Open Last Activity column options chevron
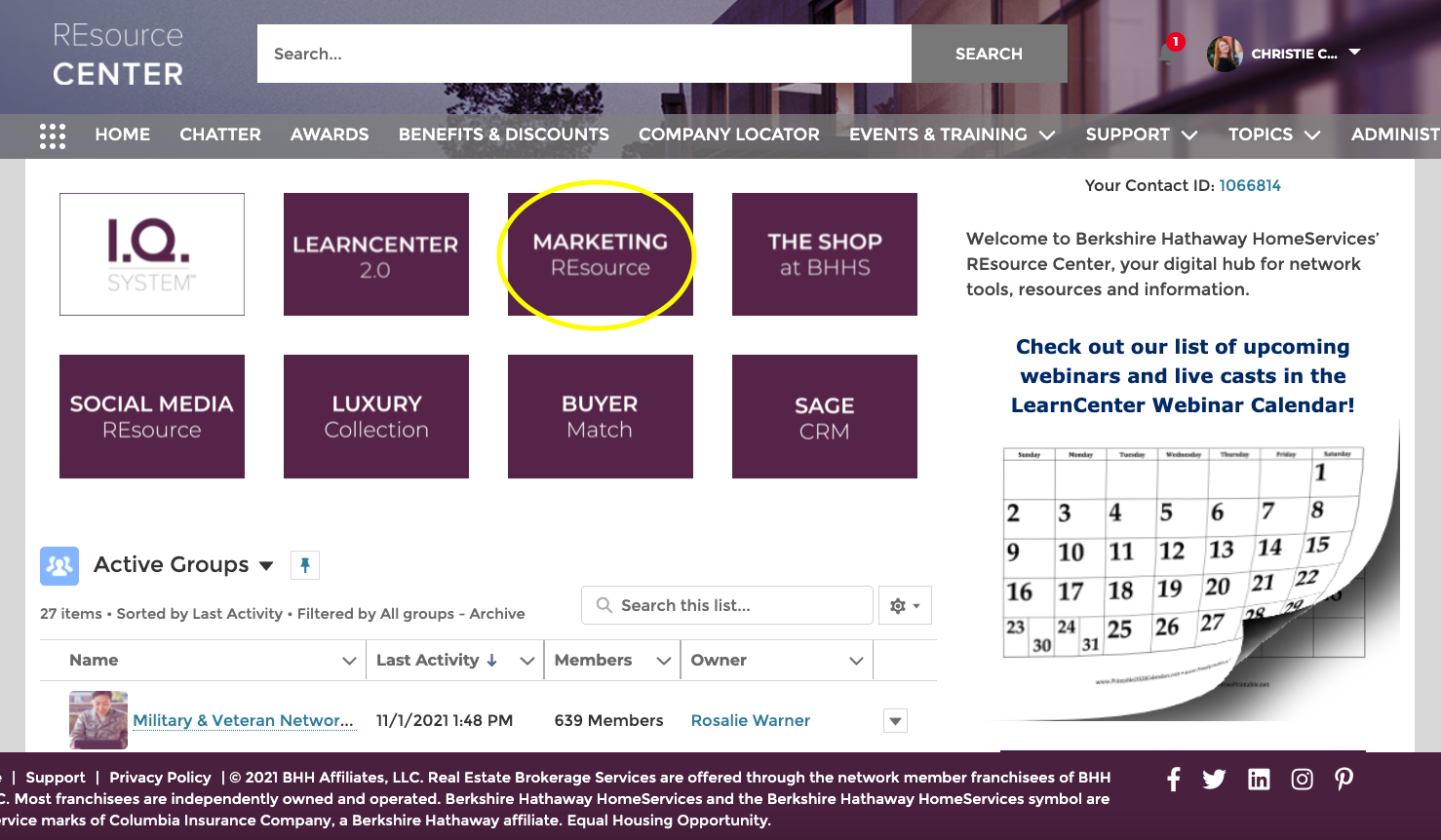The height and width of the screenshot is (840, 1441). [527, 661]
